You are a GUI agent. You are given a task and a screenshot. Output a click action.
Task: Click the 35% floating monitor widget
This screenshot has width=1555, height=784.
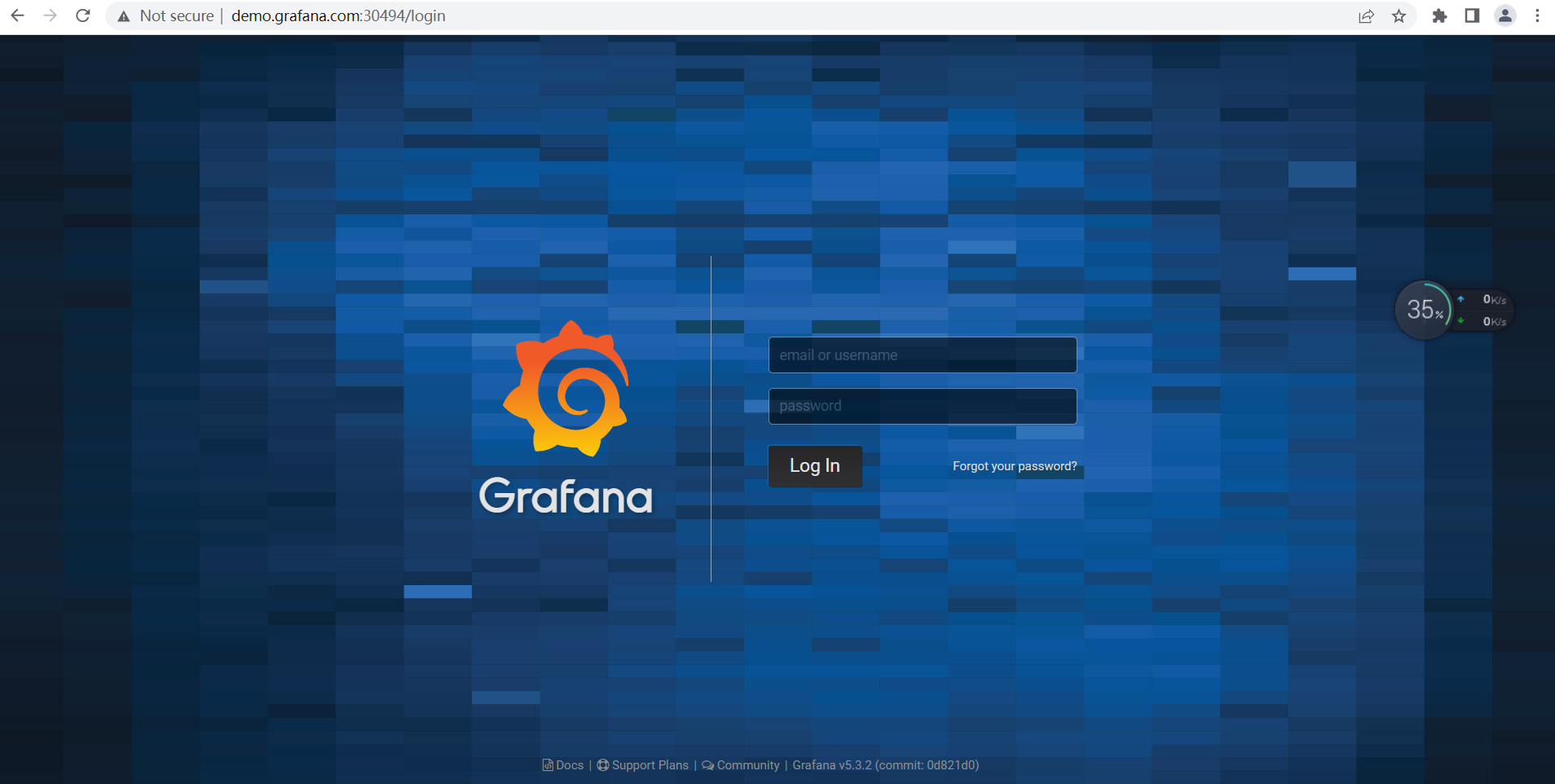[1424, 310]
